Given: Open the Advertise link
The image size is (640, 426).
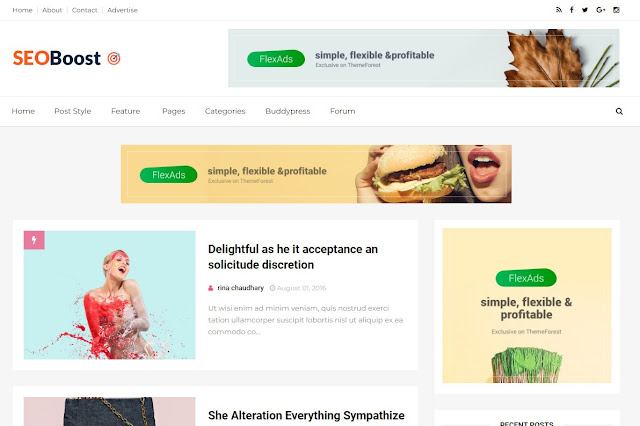Looking at the screenshot, I should [x=122, y=10].
